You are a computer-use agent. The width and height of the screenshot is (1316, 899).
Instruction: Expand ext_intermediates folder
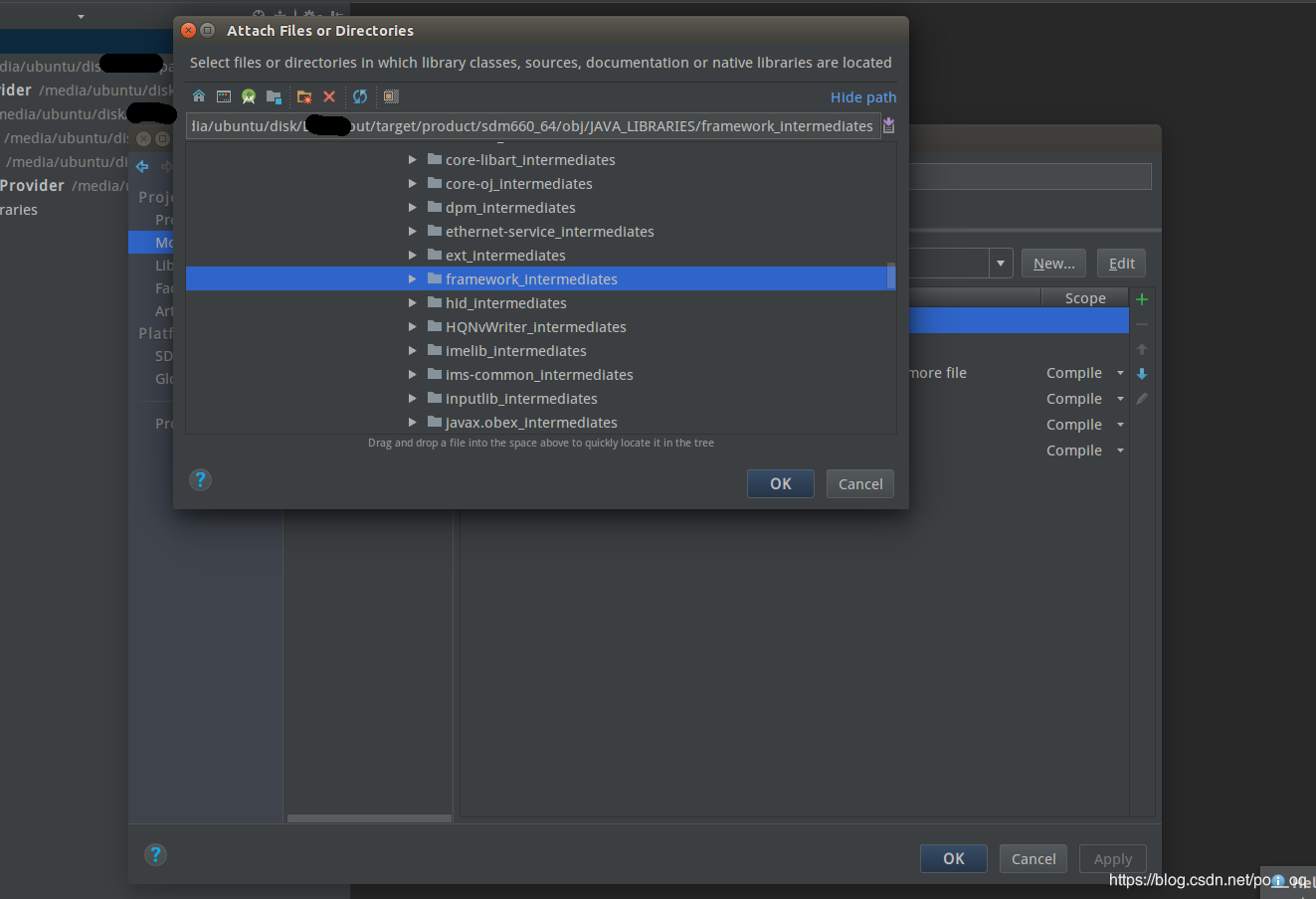tap(412, 255)
